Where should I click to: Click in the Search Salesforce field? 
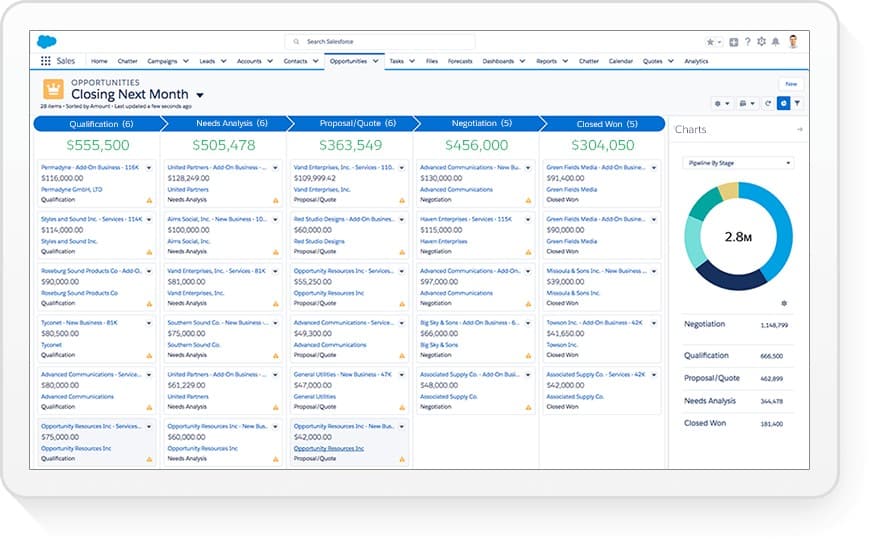coord(380,41)
